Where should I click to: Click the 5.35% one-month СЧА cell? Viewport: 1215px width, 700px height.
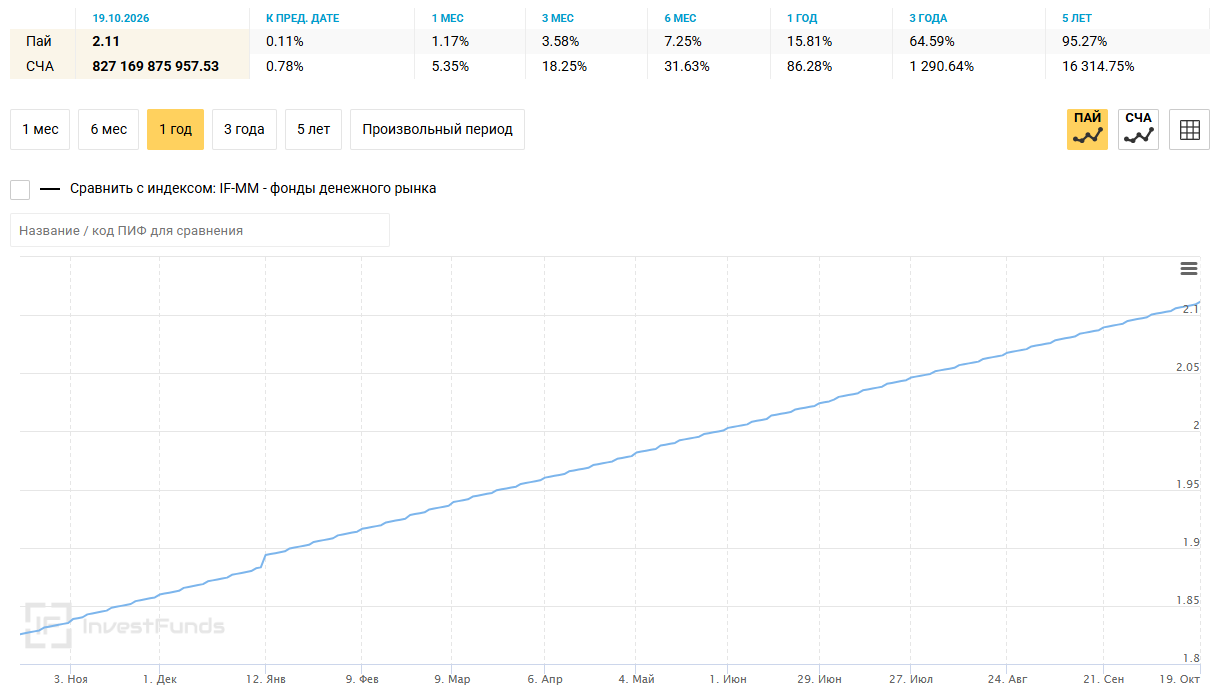coord(451,67)
